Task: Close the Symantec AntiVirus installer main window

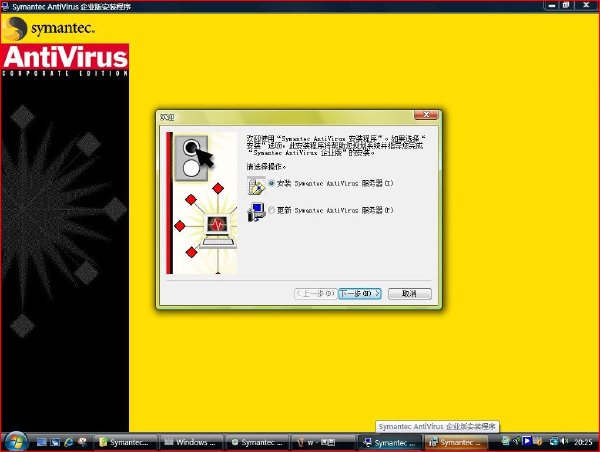Action: (586, 5)
